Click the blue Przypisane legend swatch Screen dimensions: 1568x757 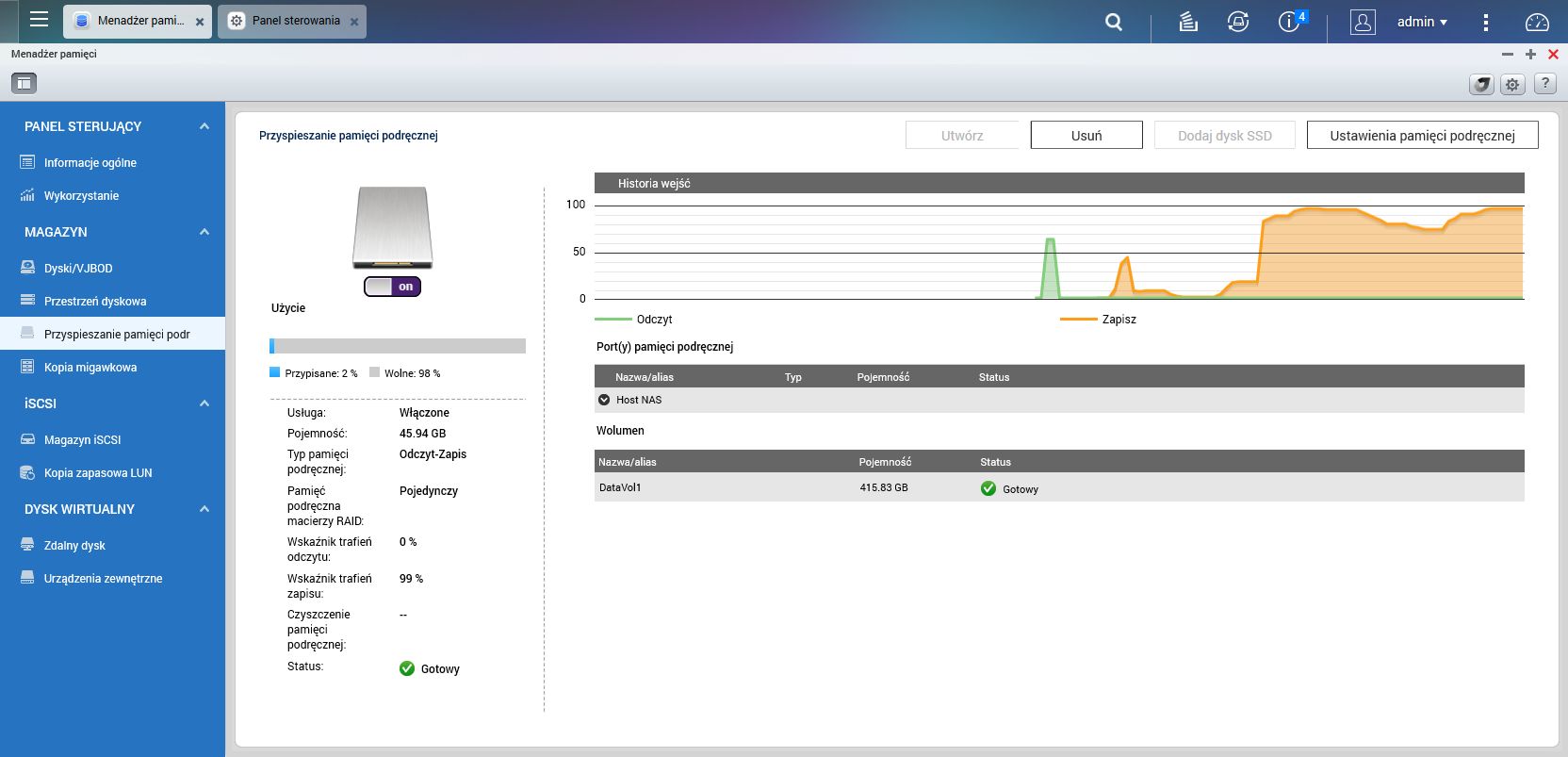tap(275, 372)
